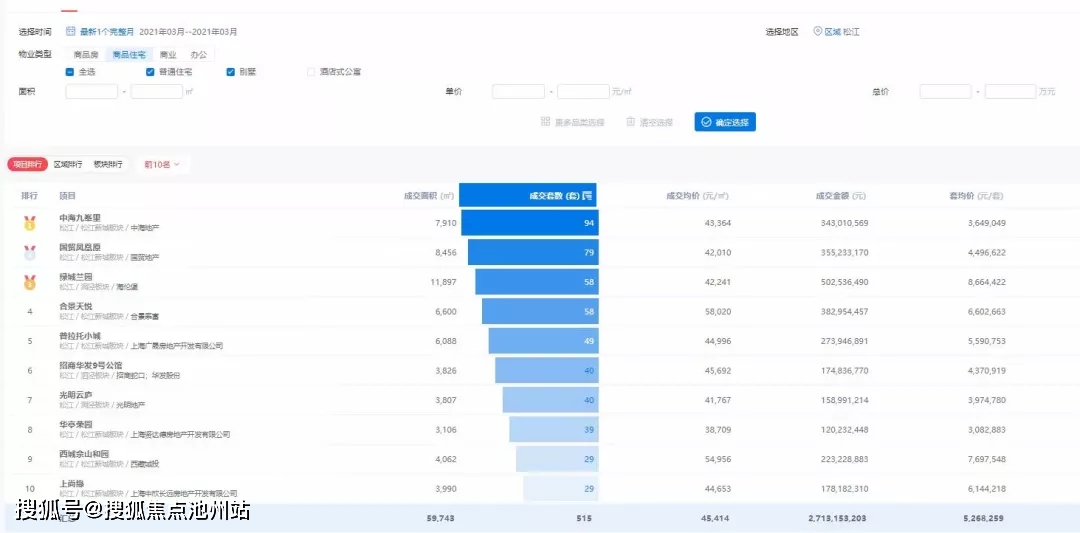
Task: Click the minimum 面积 input field
Action: tap(92, 92)
